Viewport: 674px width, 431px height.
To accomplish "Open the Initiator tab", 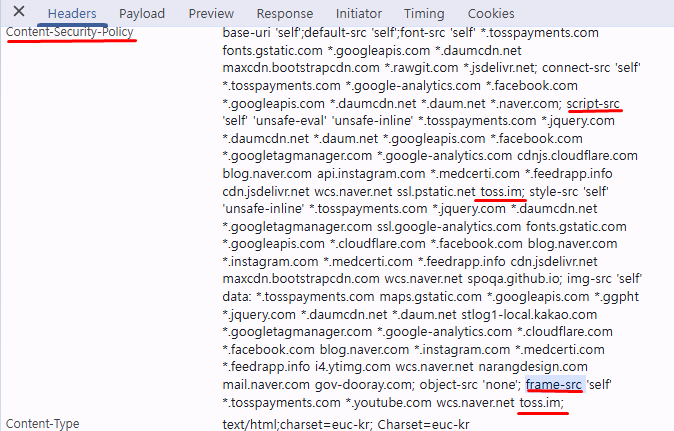I will (x=358, y=13).
